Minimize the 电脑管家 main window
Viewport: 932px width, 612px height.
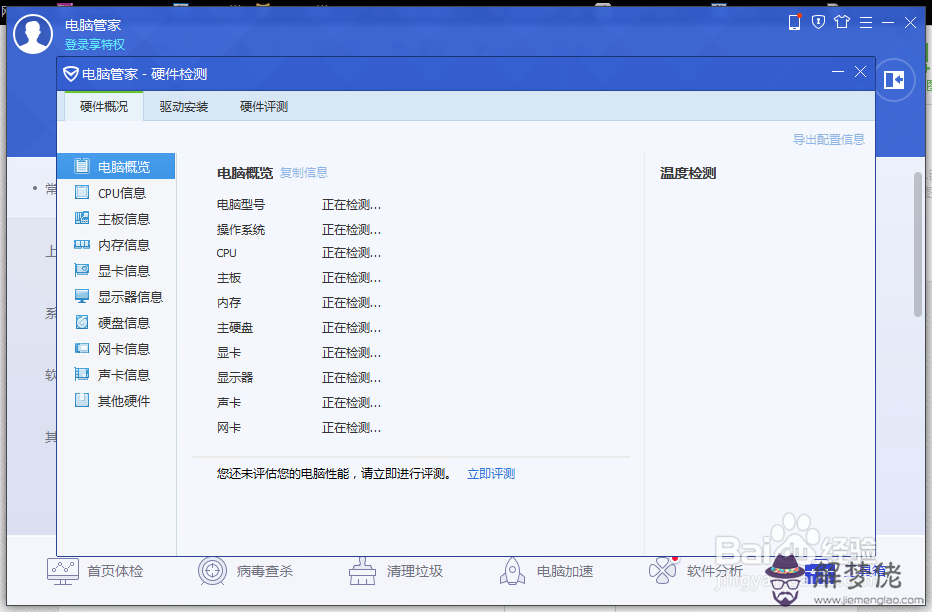pos(888,23)
